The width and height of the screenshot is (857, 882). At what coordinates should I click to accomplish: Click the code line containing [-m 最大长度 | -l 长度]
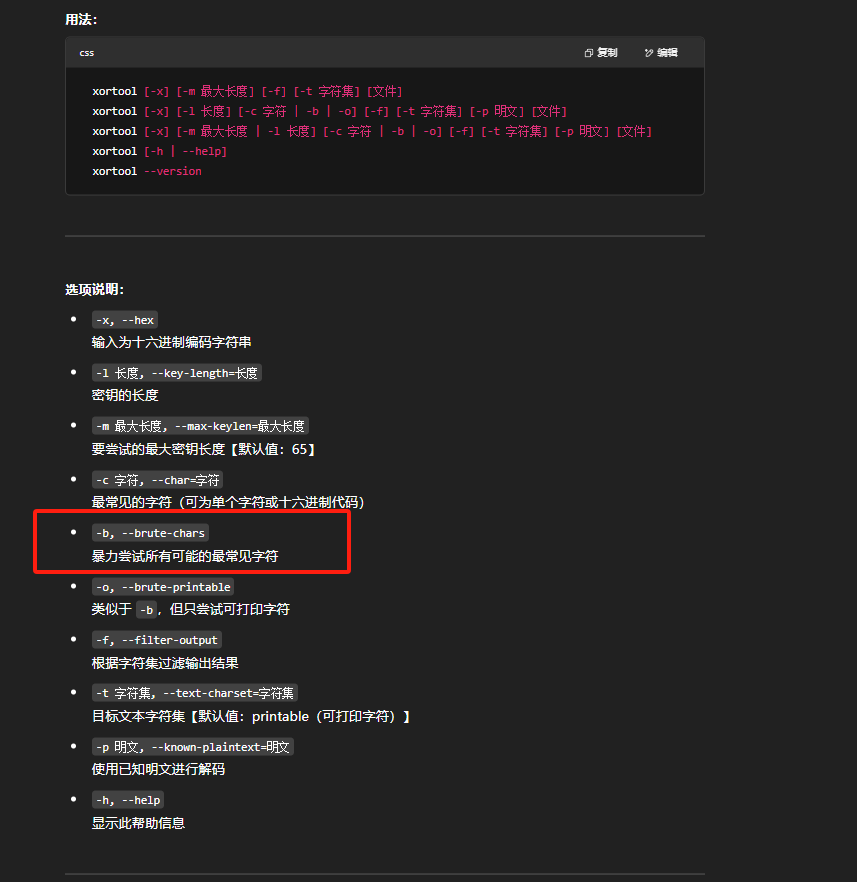[372, 131]
